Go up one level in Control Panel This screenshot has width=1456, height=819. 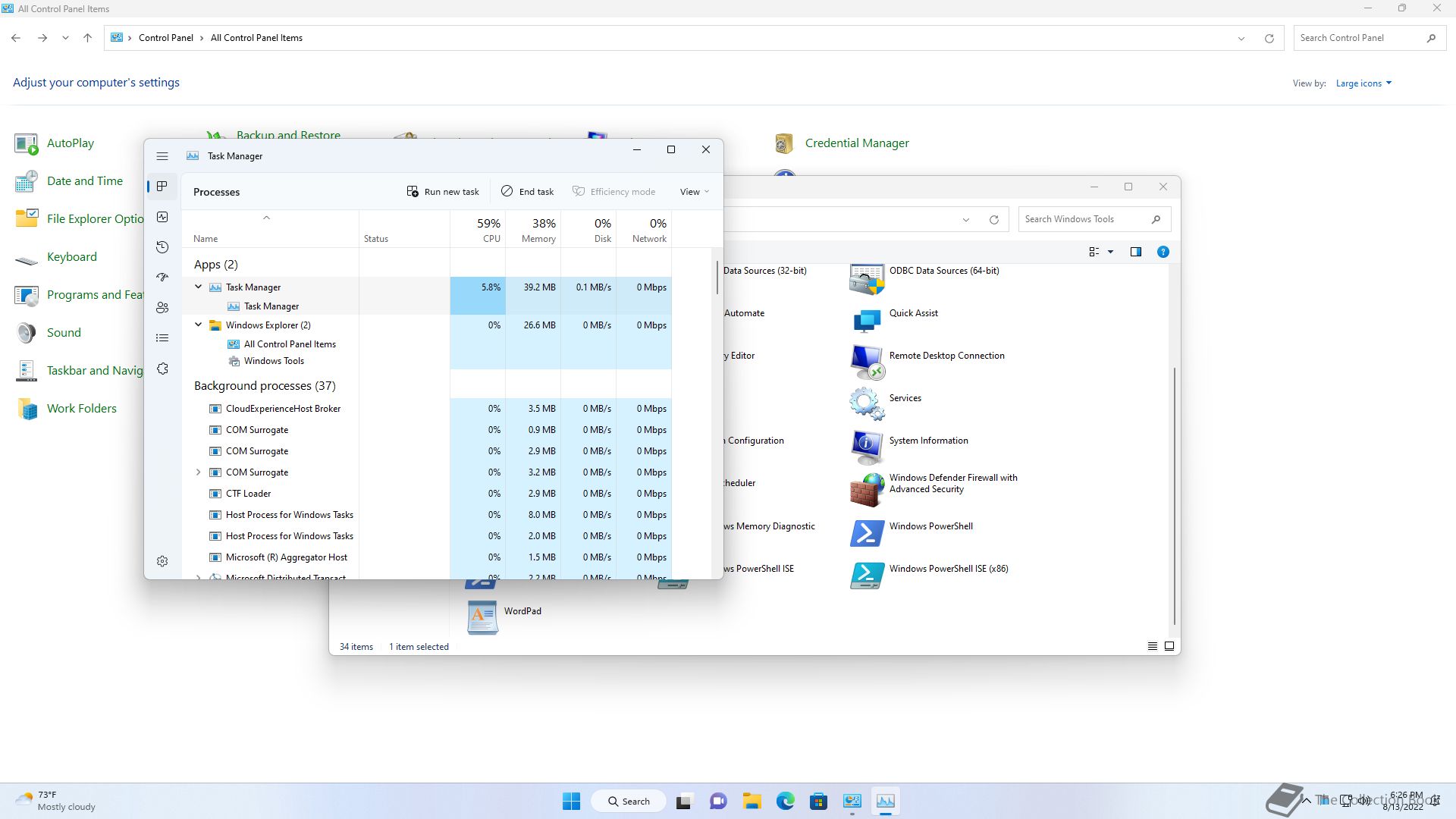(x=87, y=38)
